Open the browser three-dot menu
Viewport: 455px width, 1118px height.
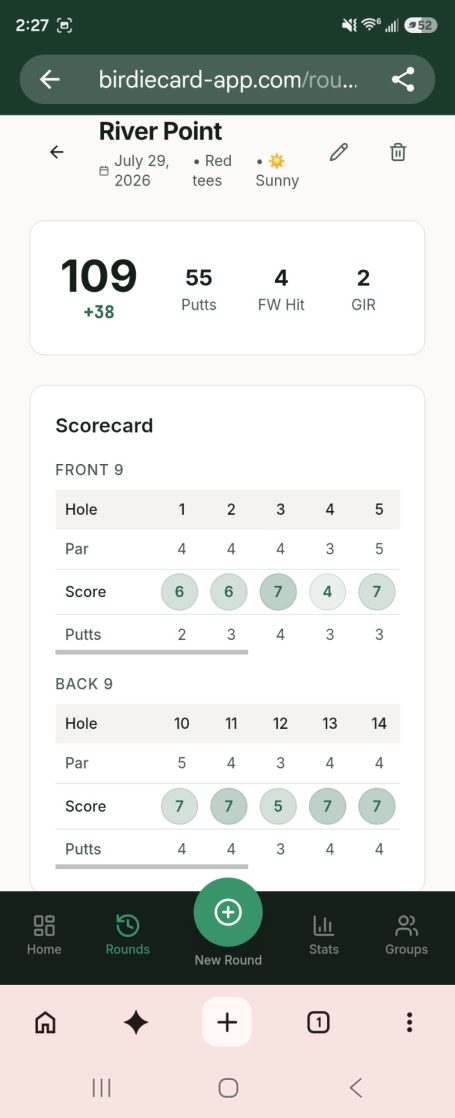click(x=409, y=1022)
